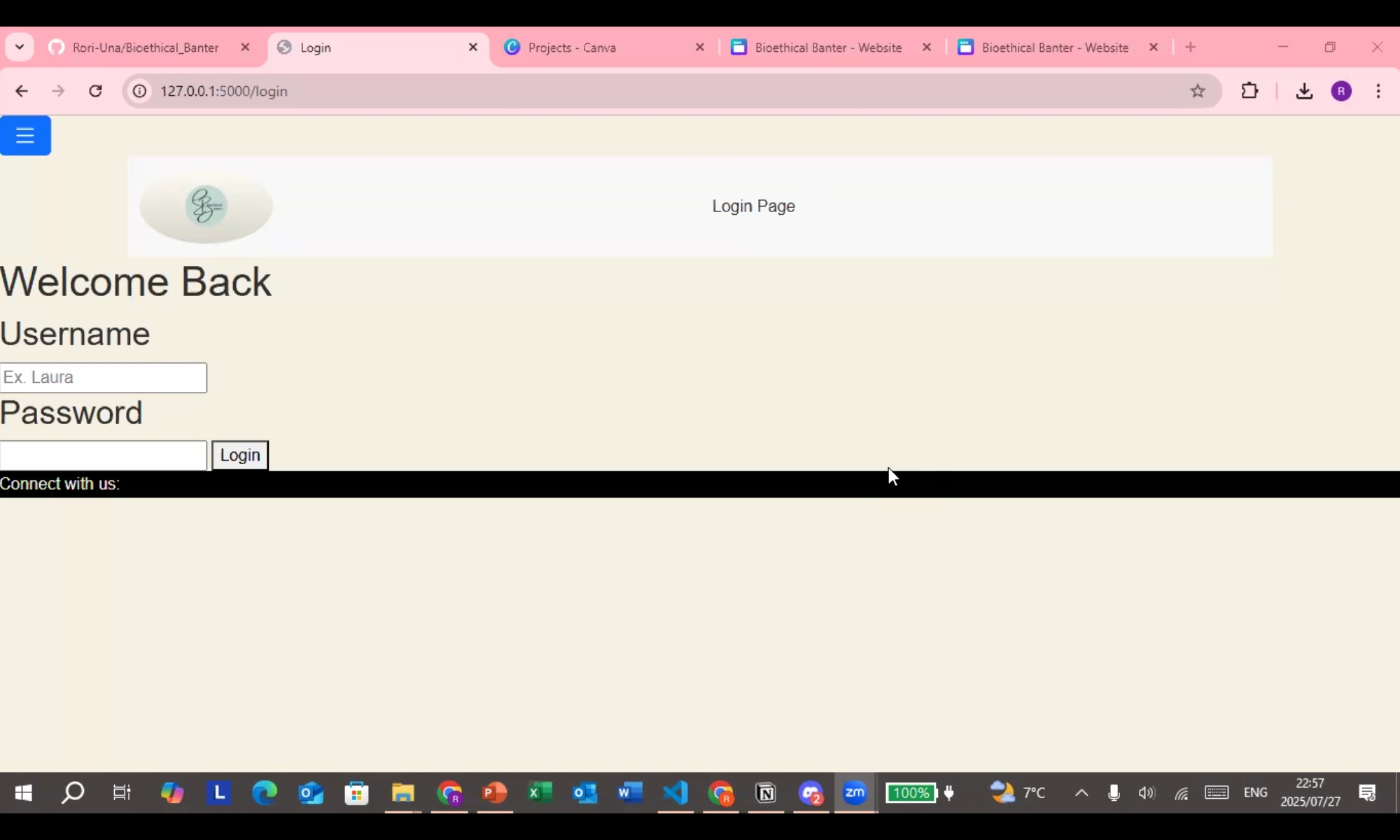Screen dimensions: 1400x840
Task: Focus the Password input field
Action: point(104,456)
